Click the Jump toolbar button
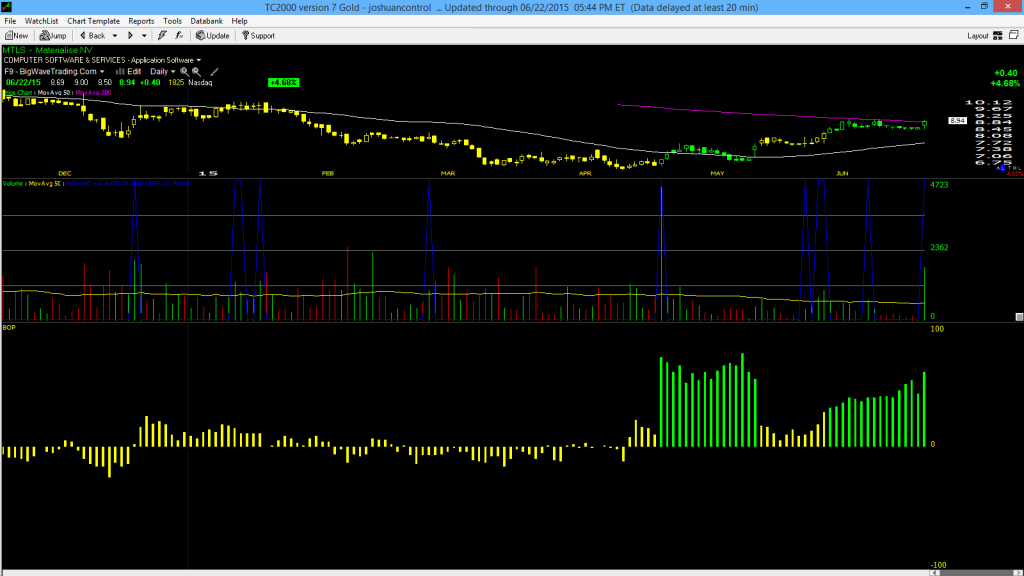Screen dimensions: 1024x576 [x=53, y=36]
